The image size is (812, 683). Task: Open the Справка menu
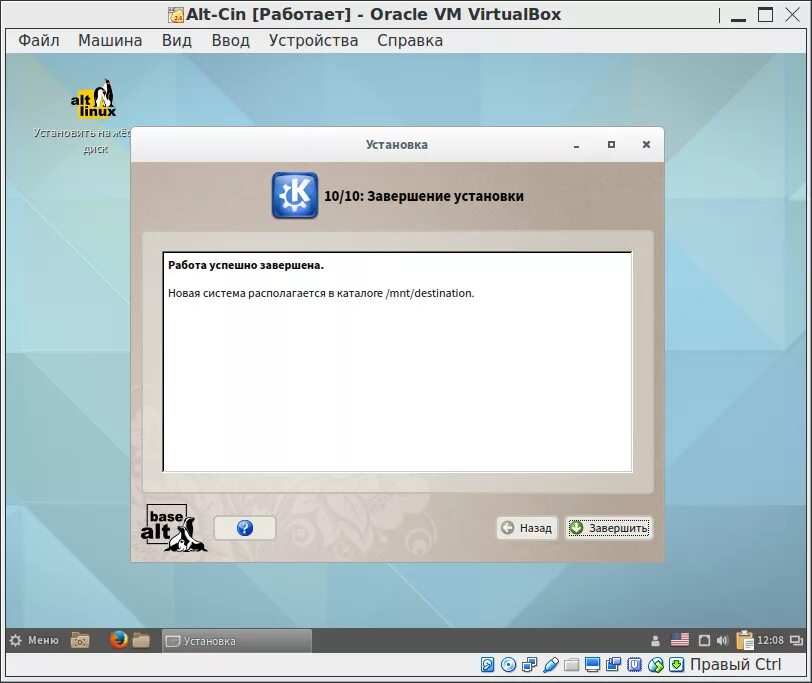tap(410, 40)
